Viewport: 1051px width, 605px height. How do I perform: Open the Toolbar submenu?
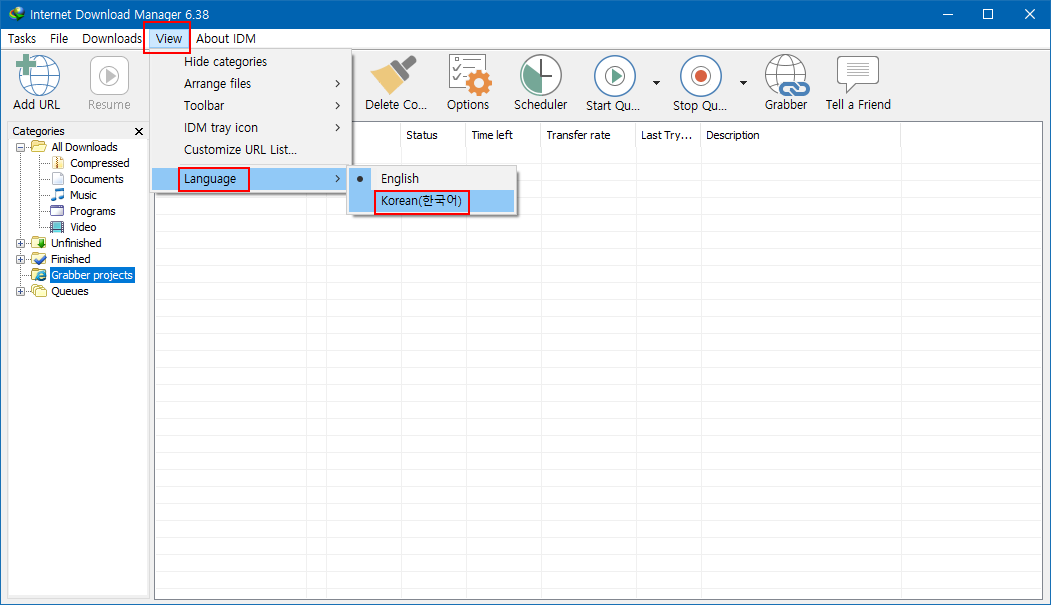point(251,106)
